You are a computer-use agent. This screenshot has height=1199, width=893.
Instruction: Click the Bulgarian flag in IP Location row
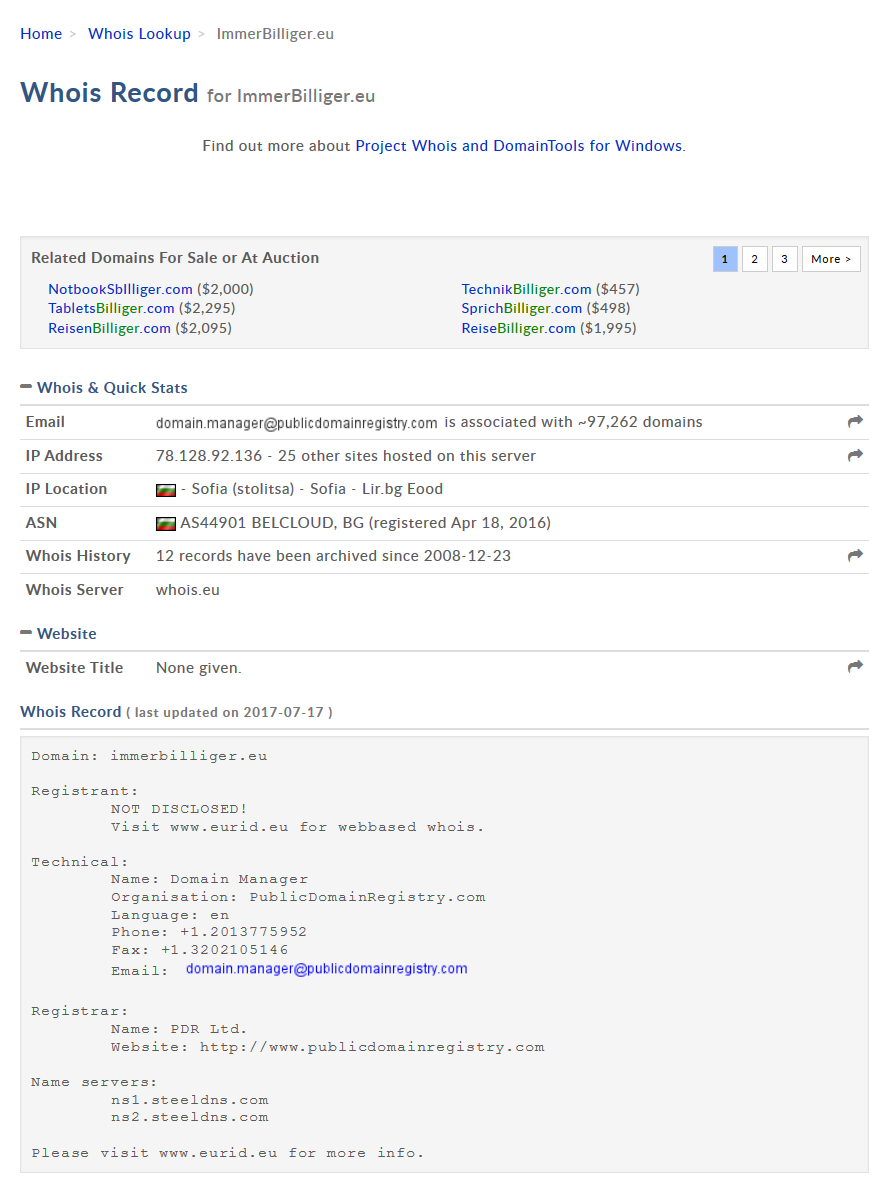point(166,490)
